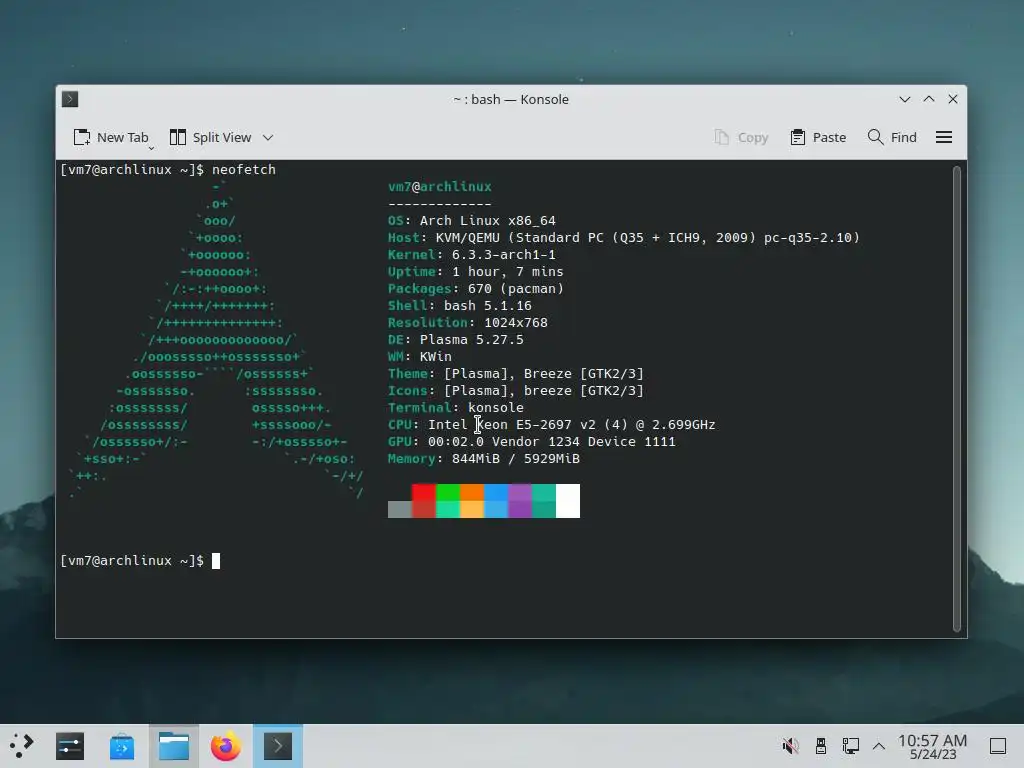Click the white color block in neofetch output
1024x768 pixels.
coord(568,501)
